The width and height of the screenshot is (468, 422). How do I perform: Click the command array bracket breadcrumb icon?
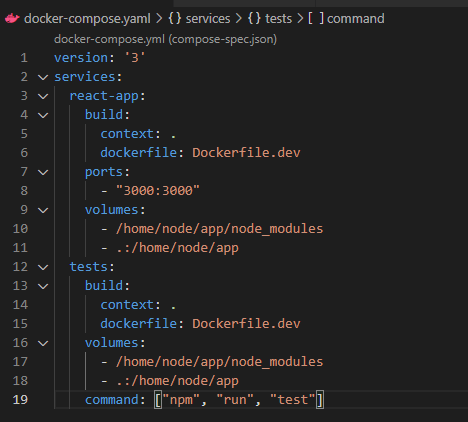click(x=315, y=18)
